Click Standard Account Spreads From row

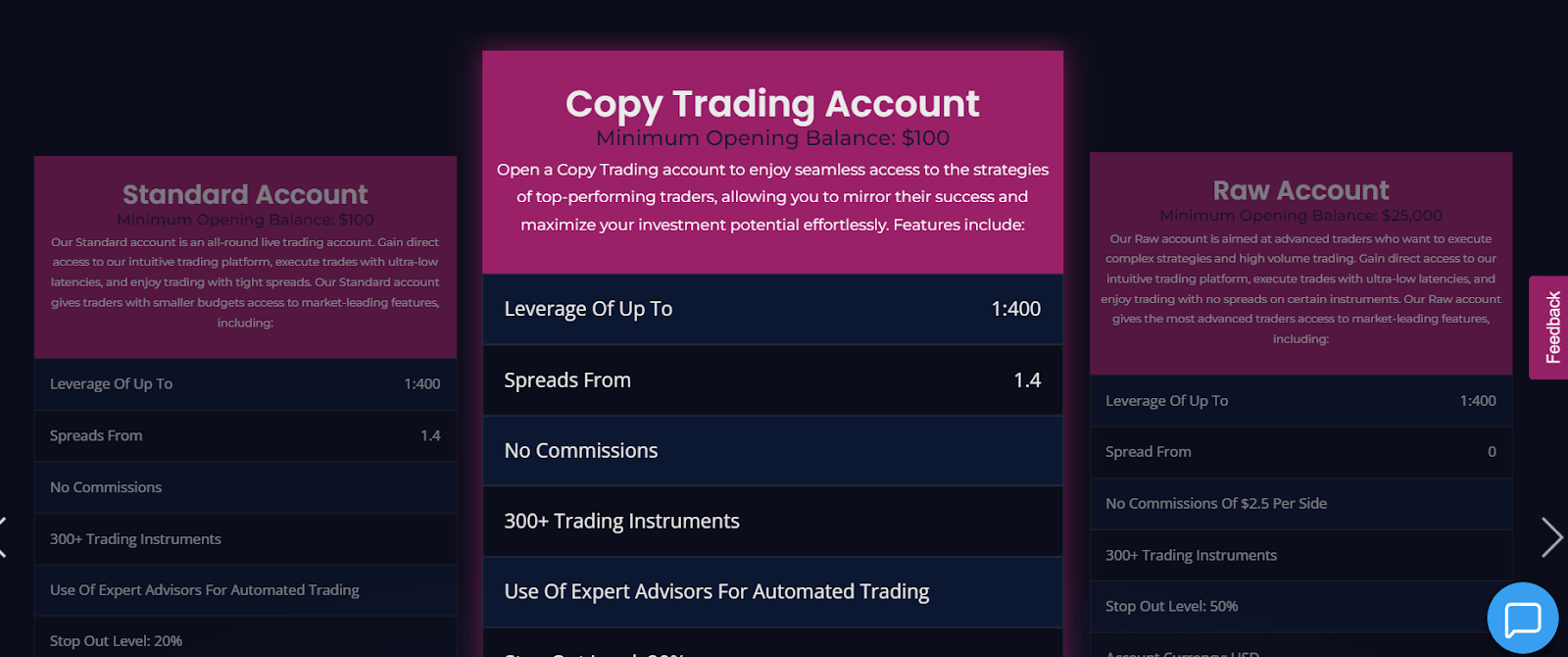[x=245, y=435]
